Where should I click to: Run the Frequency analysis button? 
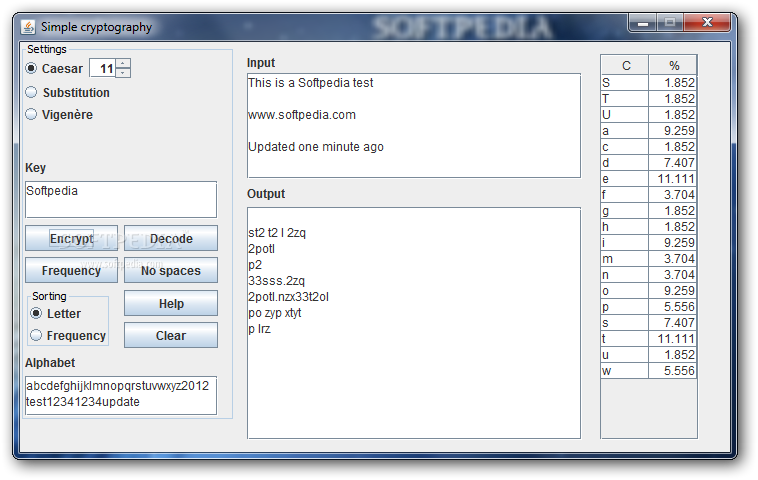point(72,270)
